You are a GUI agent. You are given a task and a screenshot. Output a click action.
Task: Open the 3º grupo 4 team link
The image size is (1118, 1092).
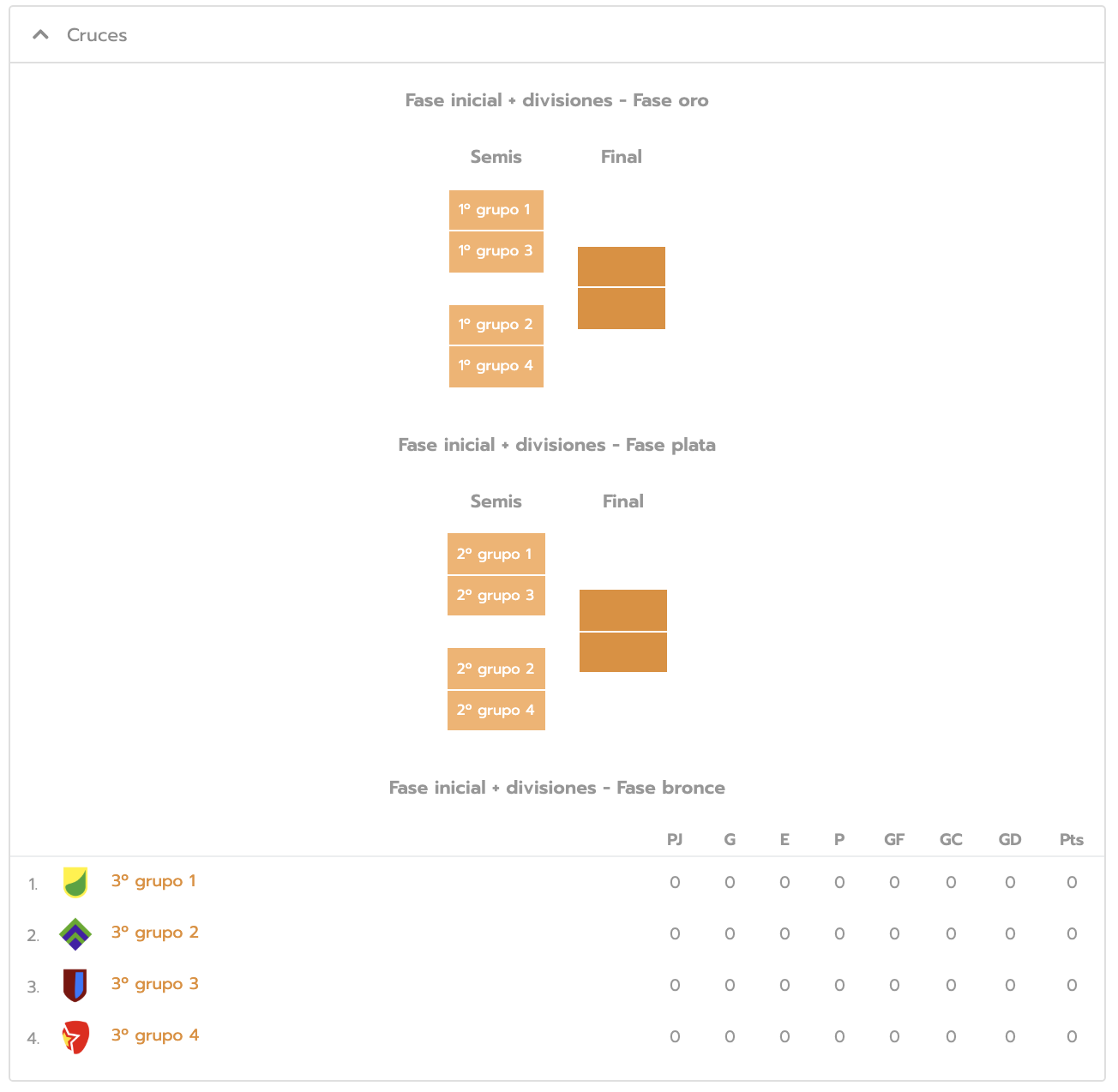[x=155, y=1035]
